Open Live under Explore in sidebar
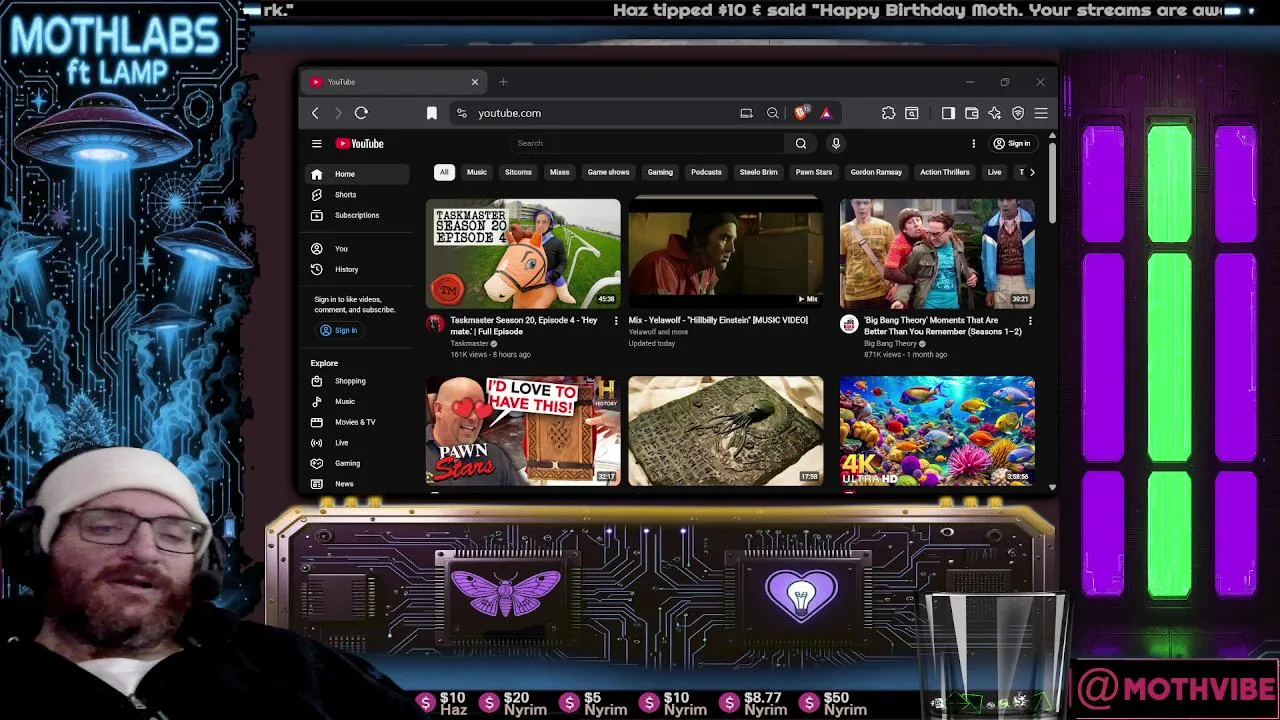 [x=358, y=442]
